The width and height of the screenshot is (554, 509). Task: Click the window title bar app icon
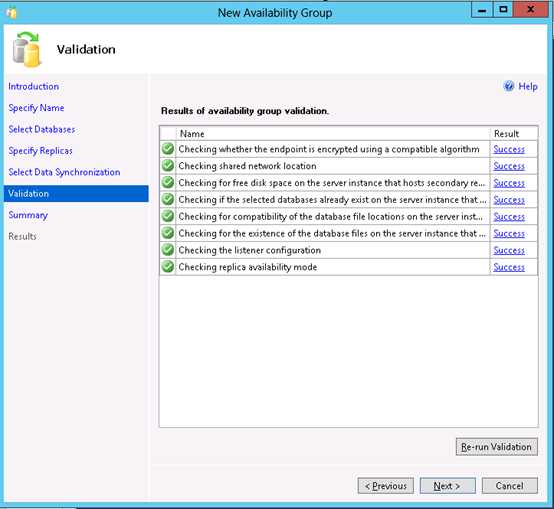point(11,13)
